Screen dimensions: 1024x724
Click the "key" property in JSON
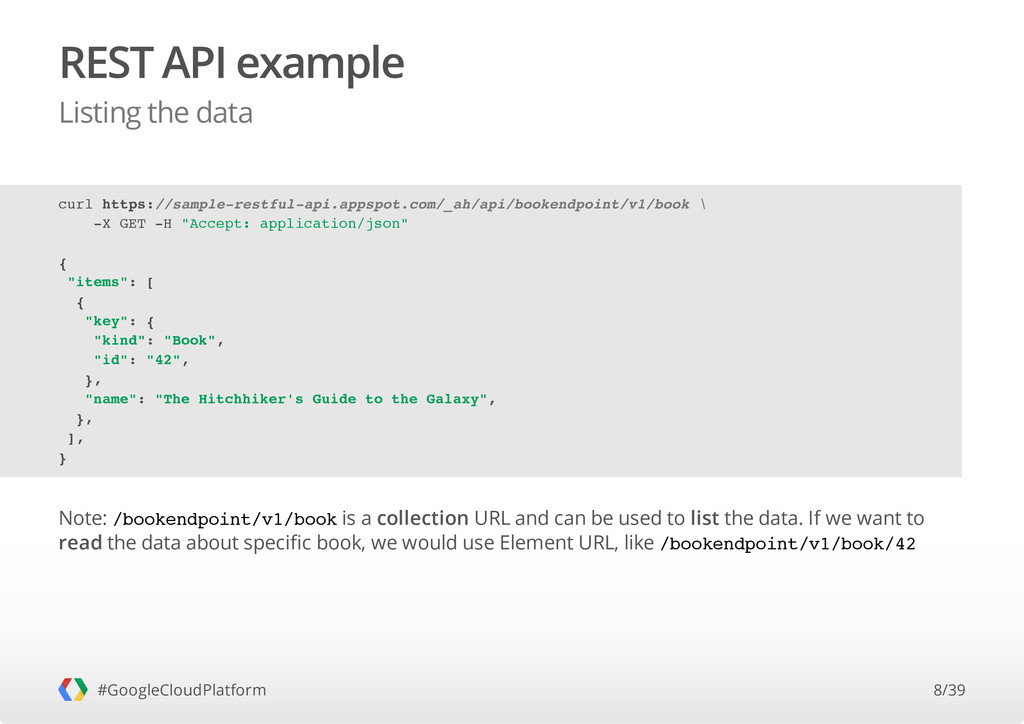[106, 321]
